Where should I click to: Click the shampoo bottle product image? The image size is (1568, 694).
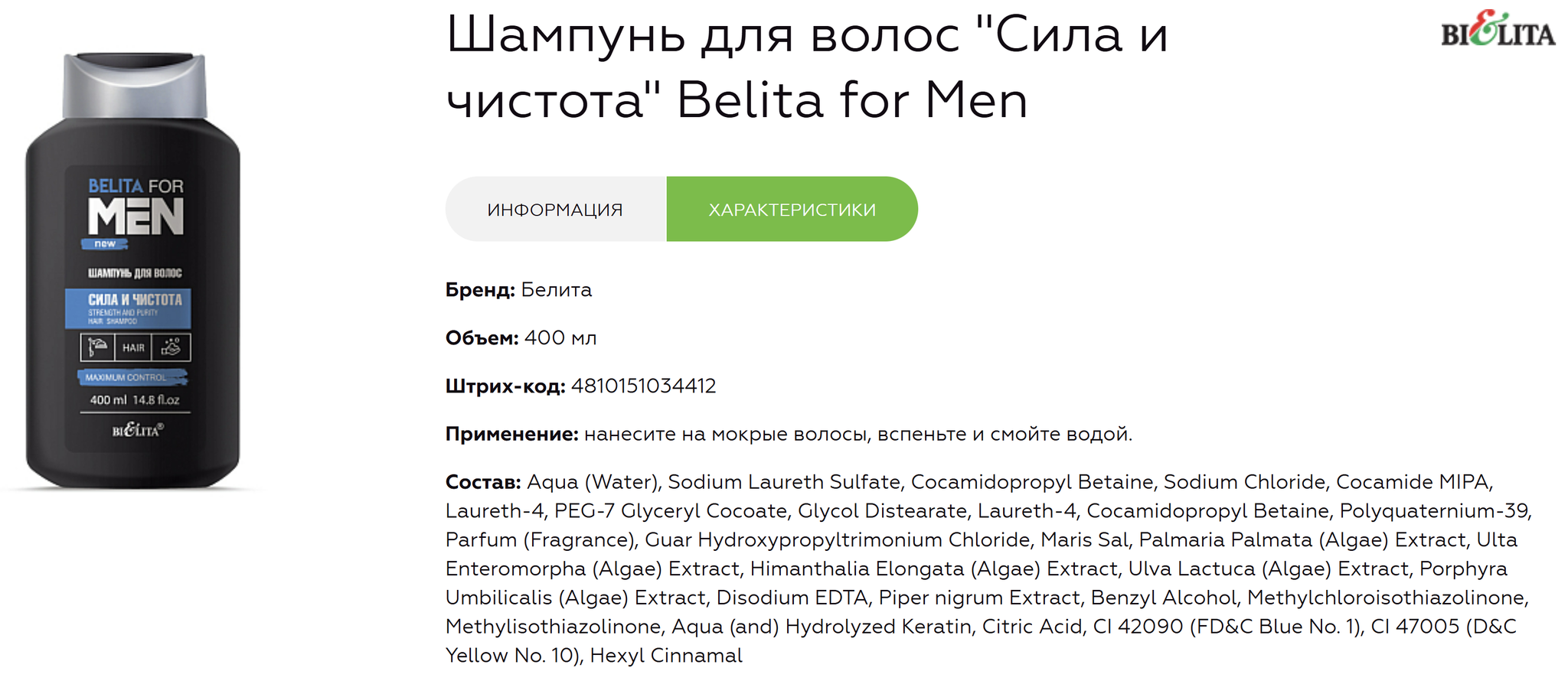(133, 270)
